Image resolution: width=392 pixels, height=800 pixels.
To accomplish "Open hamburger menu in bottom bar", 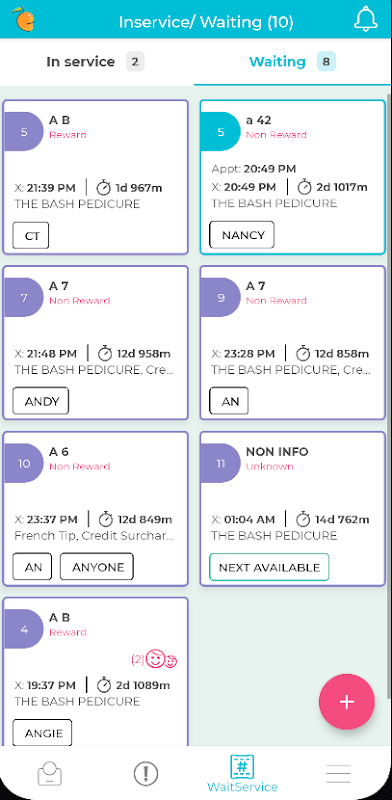I will pyautogui.click(x=338, y=773).
